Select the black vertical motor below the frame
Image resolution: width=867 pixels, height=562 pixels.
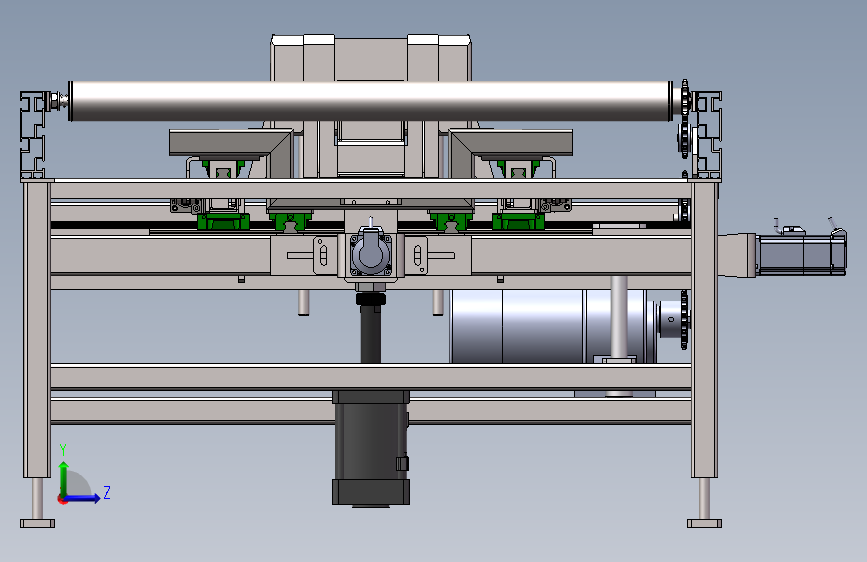coord(371,447)
